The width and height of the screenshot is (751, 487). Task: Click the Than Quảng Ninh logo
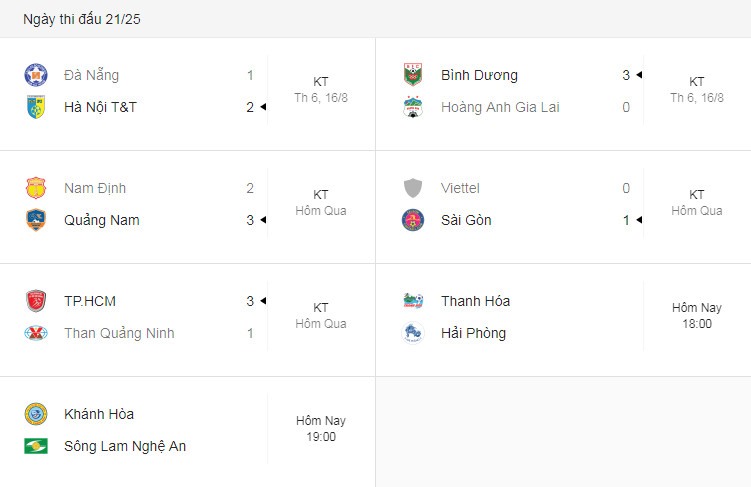[36, 333]
